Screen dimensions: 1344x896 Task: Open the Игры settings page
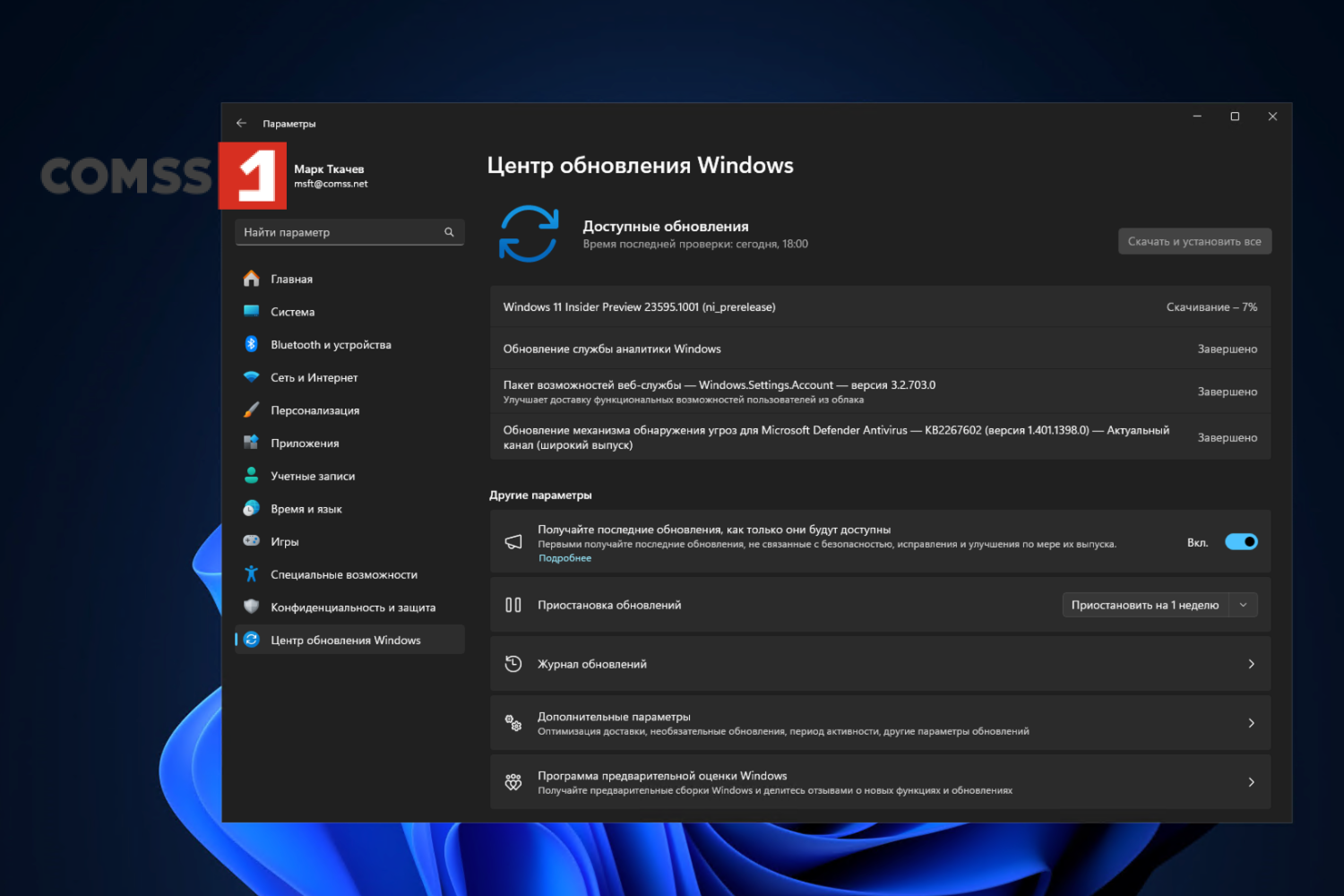(284, 541)
